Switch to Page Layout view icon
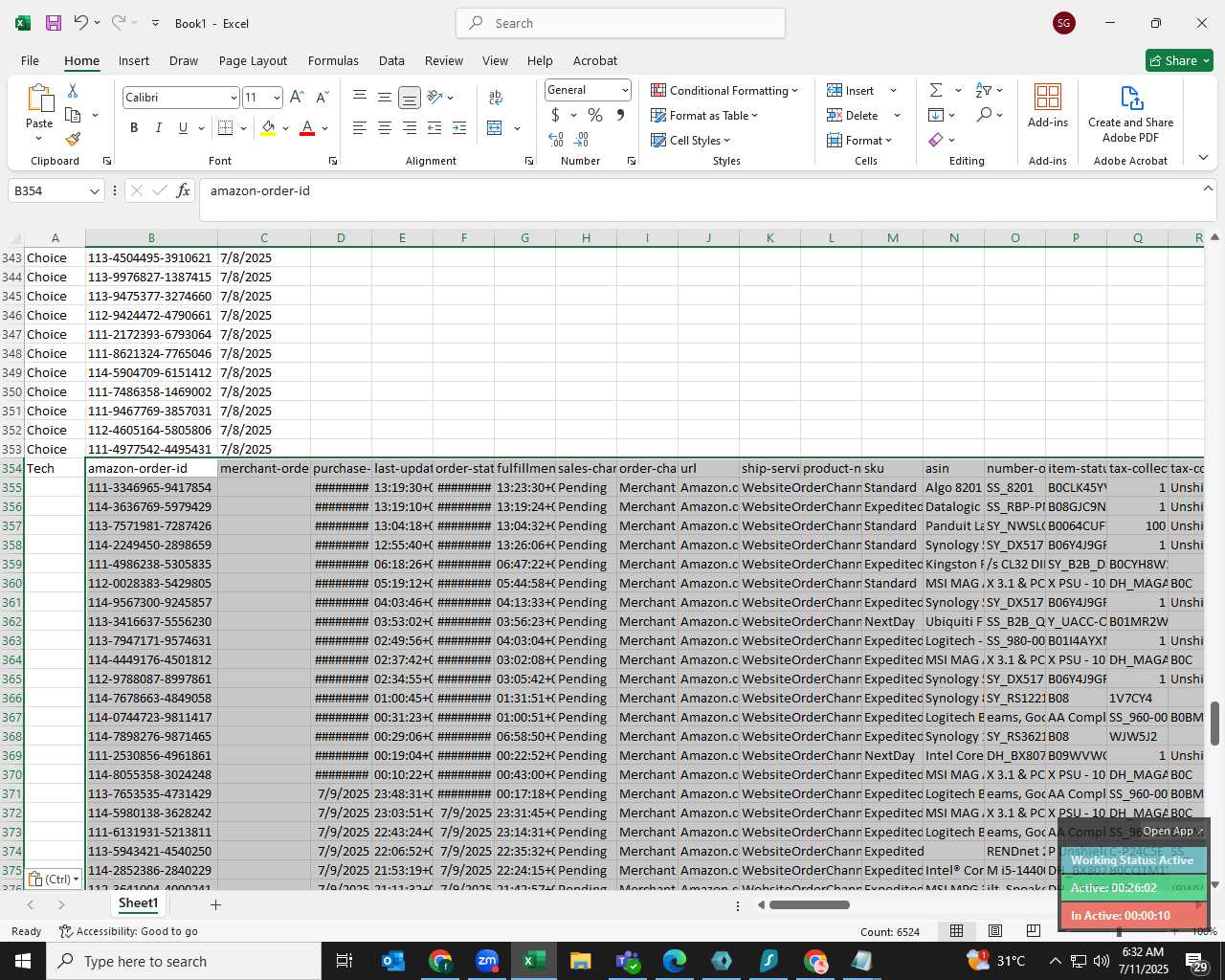1225x980 pixels. click(x=994, y=930)
